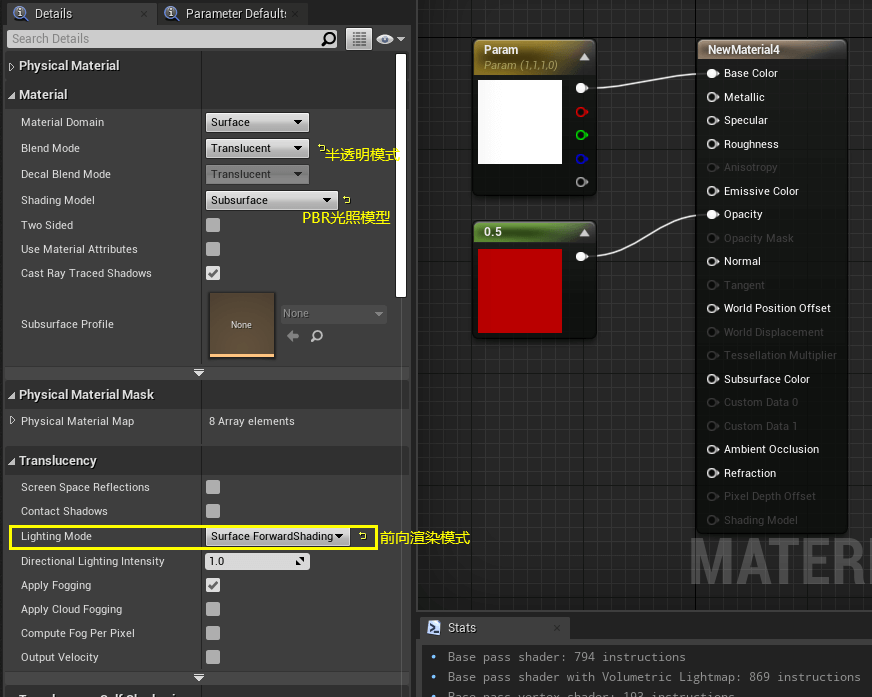Click the Normal input pin
The height and width of the screenshot is (697, 872).
tap(712, 261)
